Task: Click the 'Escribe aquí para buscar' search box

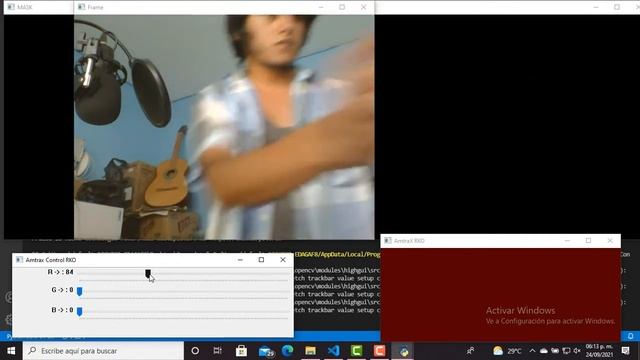Action: (x=103, y=351)
